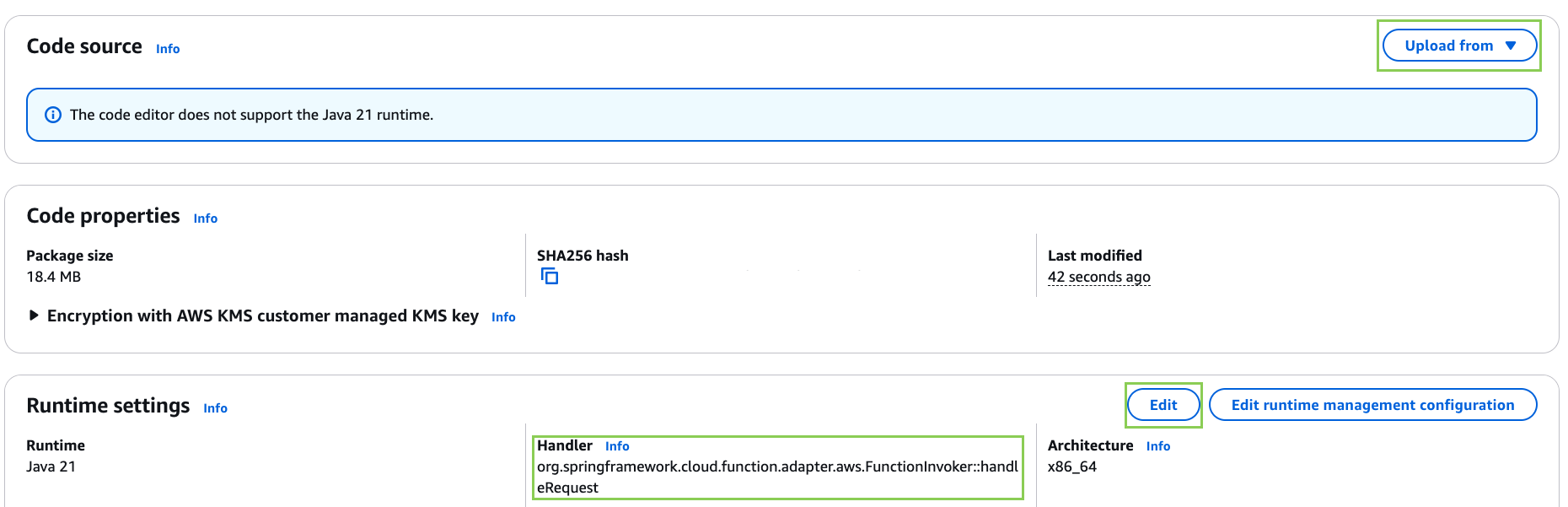Click the Java 21 unsupported editor message
1568x507 pixels.
click(x=251, y=115)
